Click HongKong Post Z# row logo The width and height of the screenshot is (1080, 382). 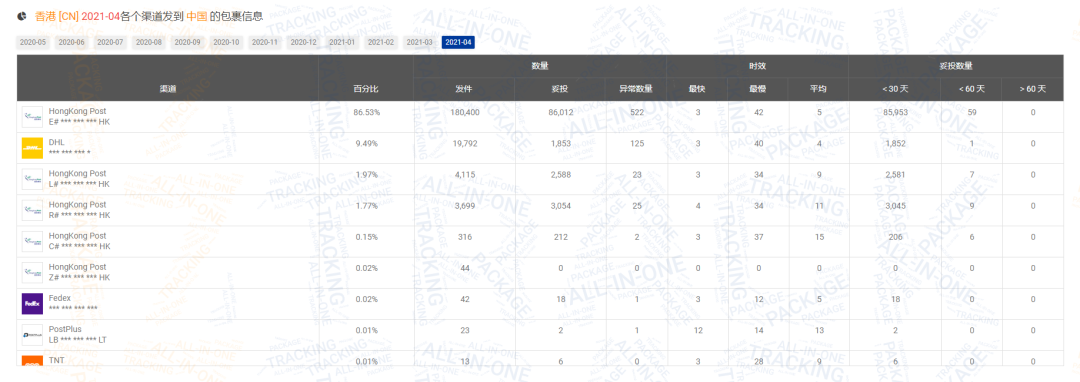coord(33,273)
